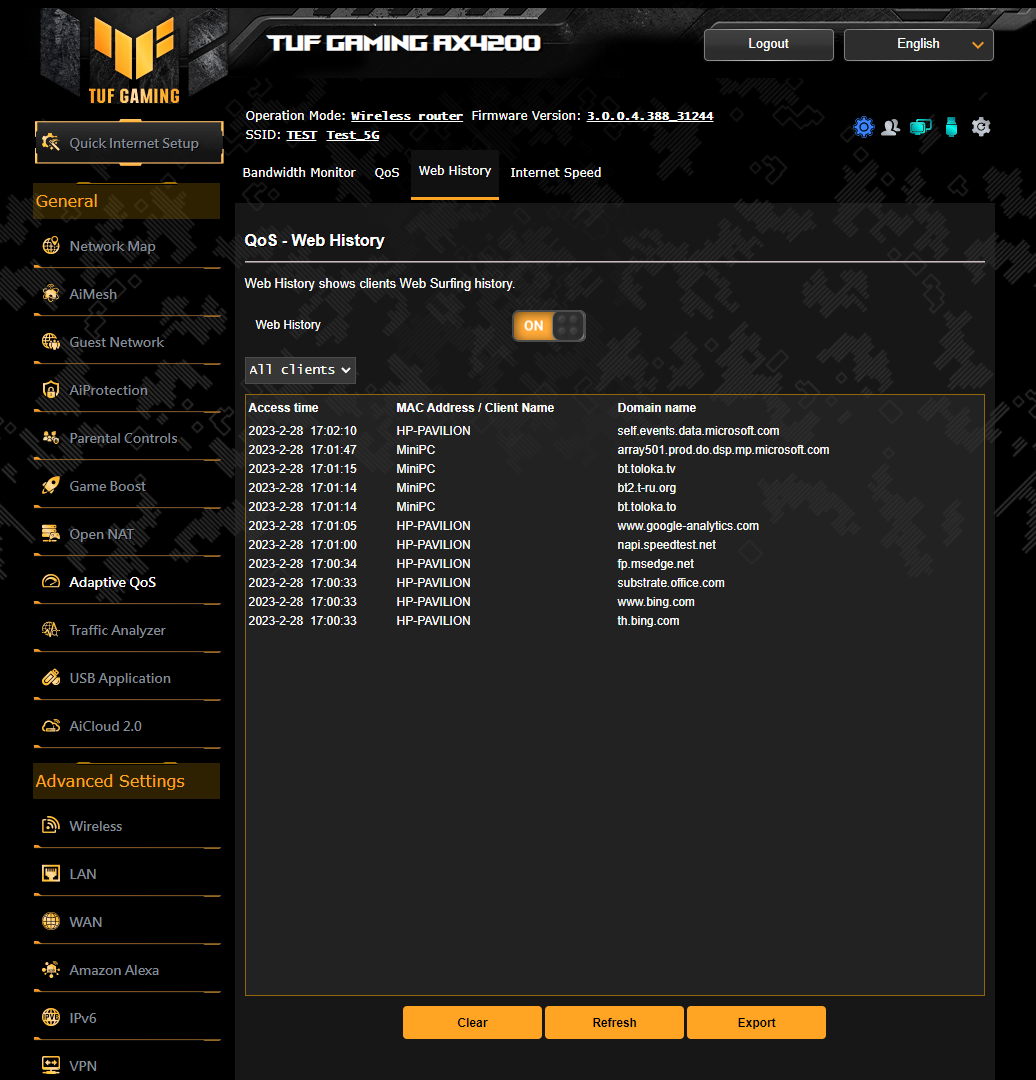Open the All clients dropdown

click(300, 370)
